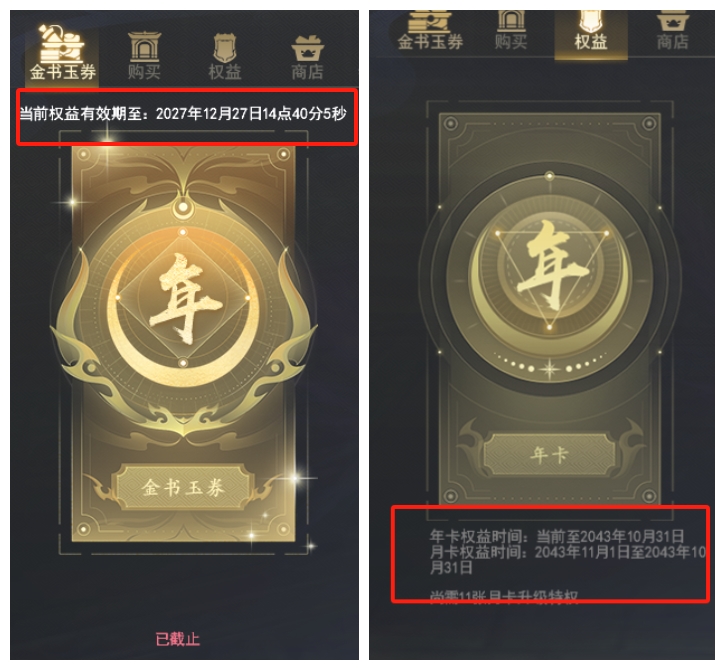Click the 月卡权益时间 text line
The width and height of the screenshot is (725, 670).
568,559
